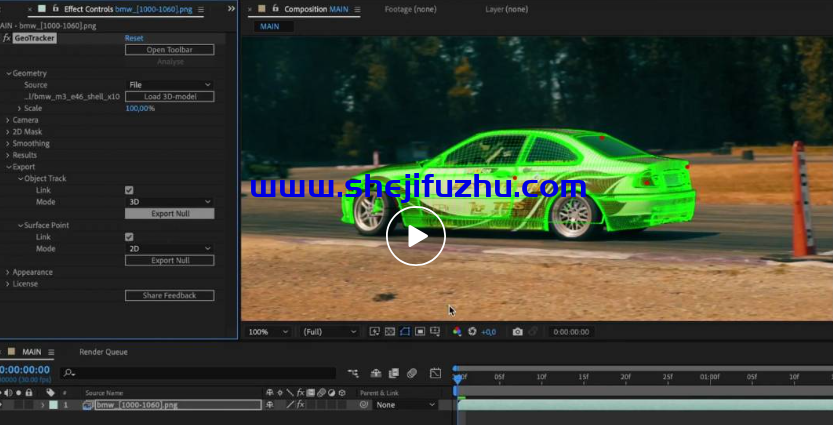
Task: Open the (Full) resolution dropdown
Action: click(x=329, y=332)
